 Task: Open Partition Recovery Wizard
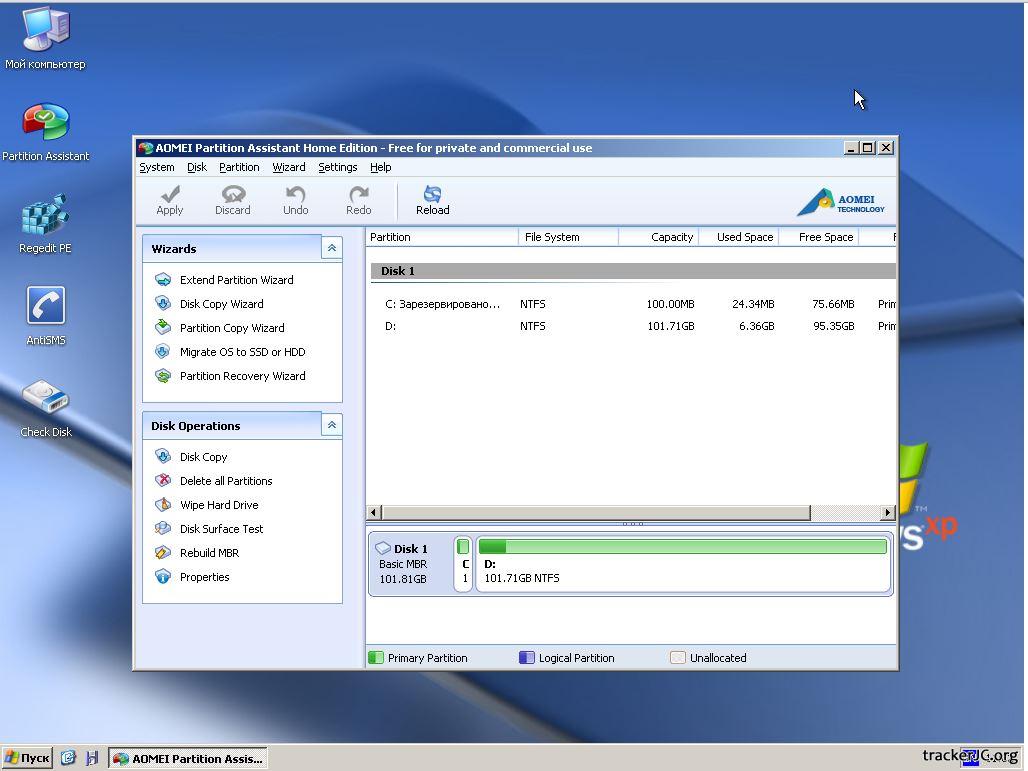[x=242, y=376]
